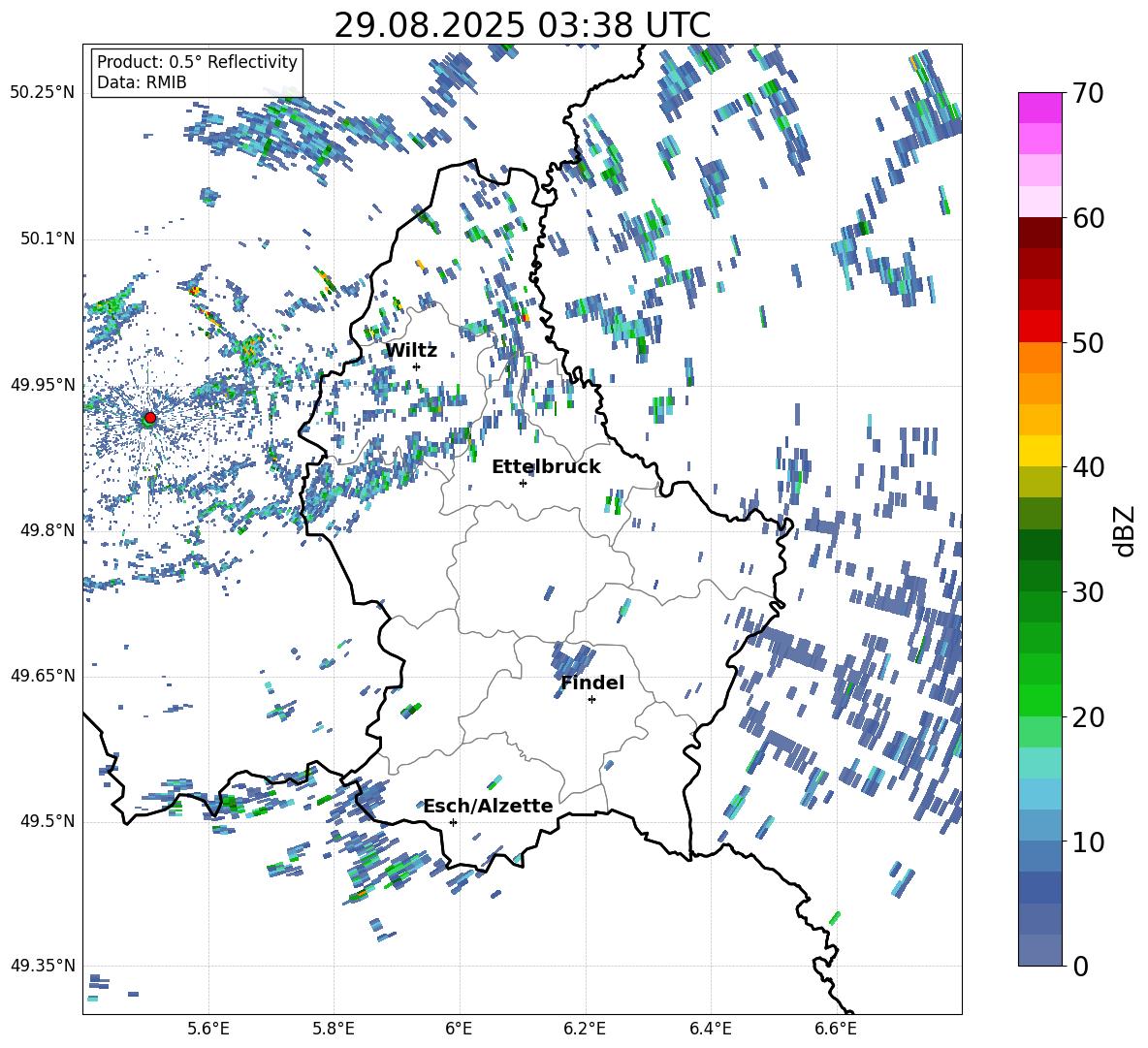Viewport: 1148px width, 1048px height.
Task: Click the colorbar tick label 0
Action: (x=1080, y=966)
